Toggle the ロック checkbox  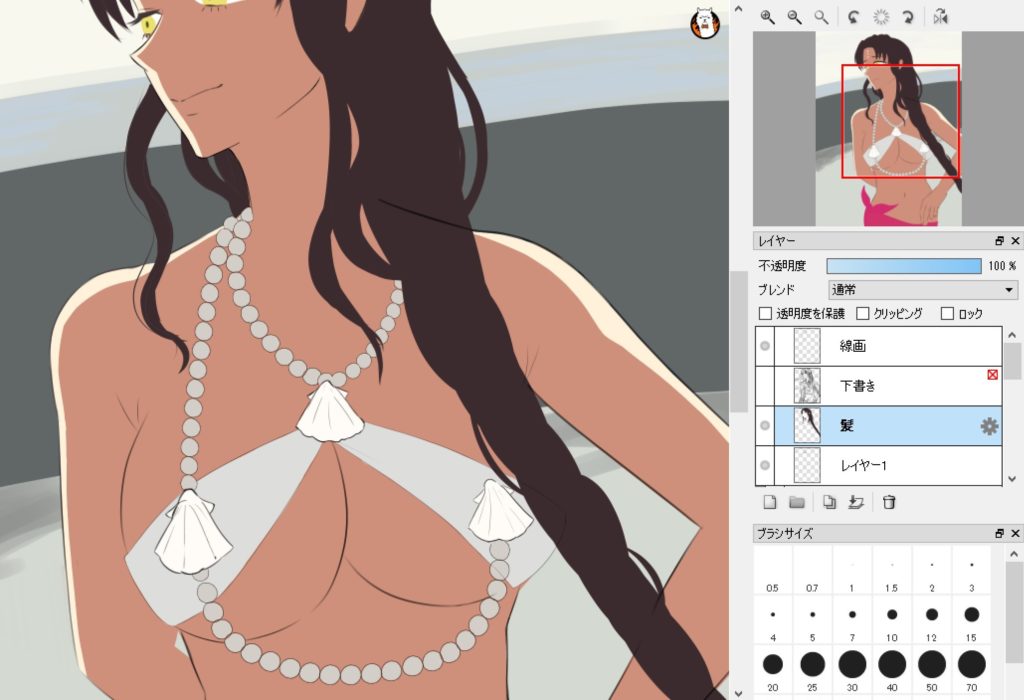coord(948,314)
